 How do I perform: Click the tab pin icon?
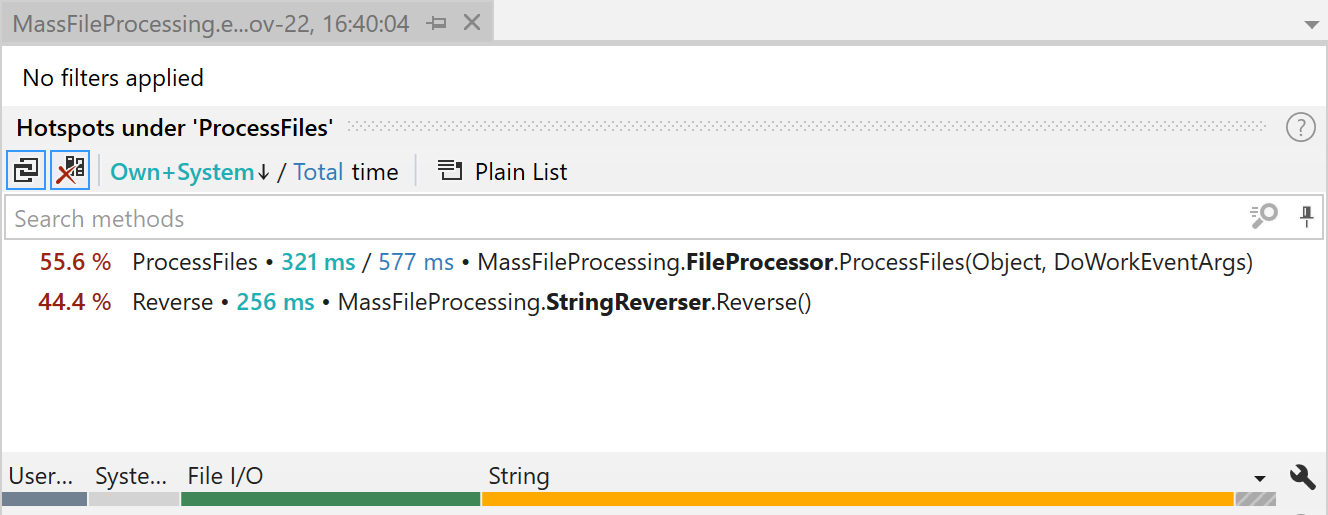pyautogui.click(x=437, y=23)
